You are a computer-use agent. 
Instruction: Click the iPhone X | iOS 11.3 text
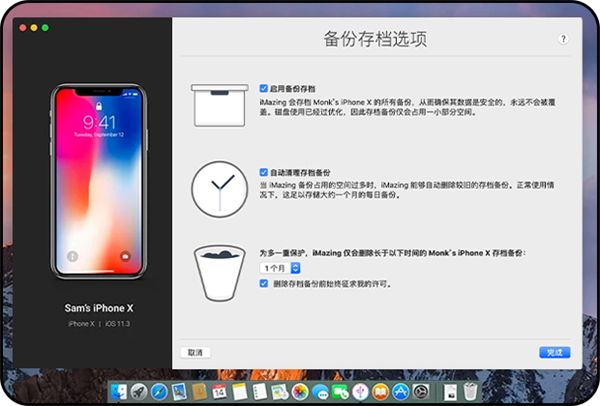(99, 324)
